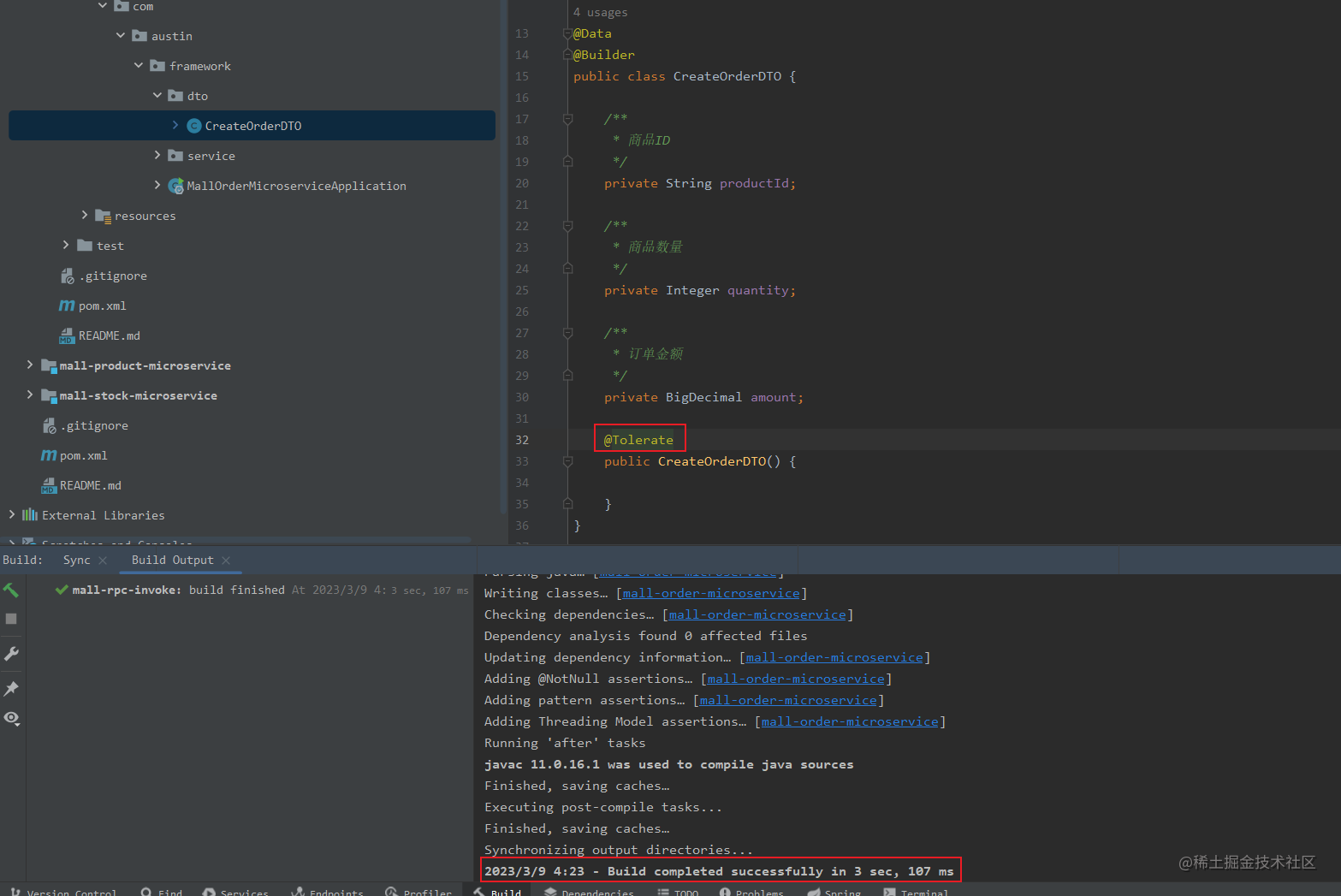Click the green hammer rebuild icon
Screen dimensions: 1341x896
pos(11,590)
